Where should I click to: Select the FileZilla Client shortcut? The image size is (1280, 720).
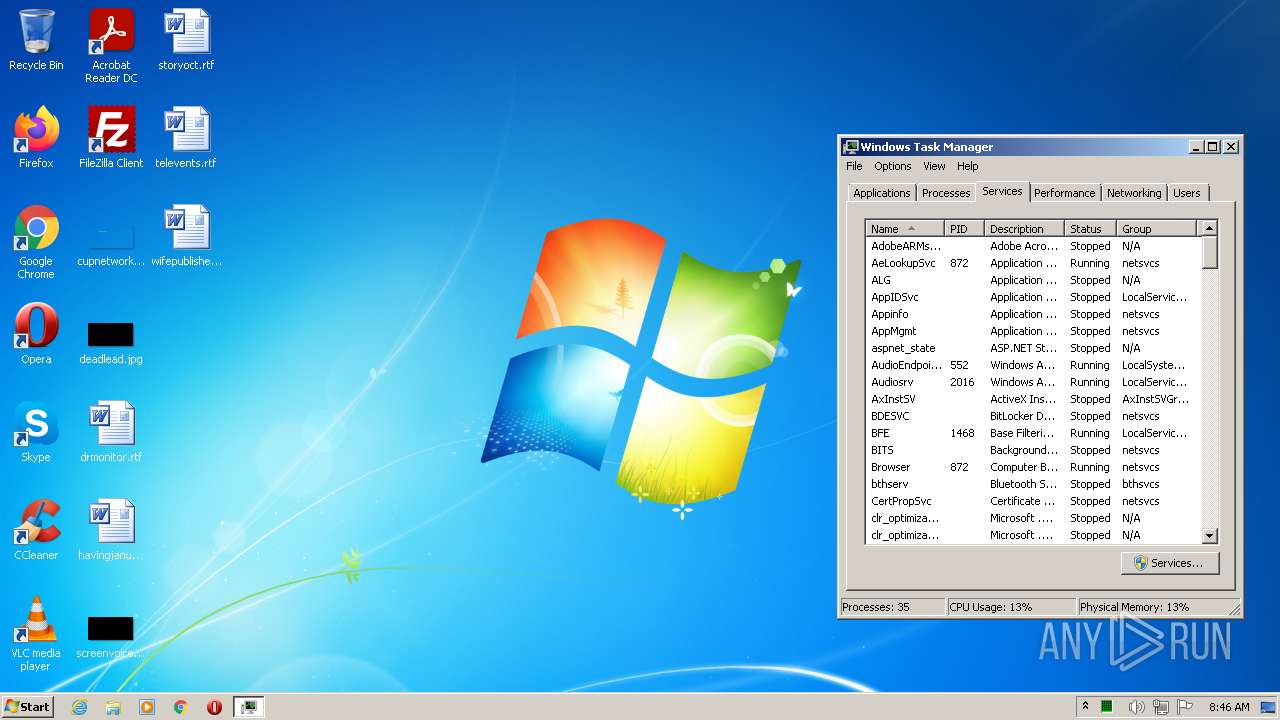(x=111, y=138)
